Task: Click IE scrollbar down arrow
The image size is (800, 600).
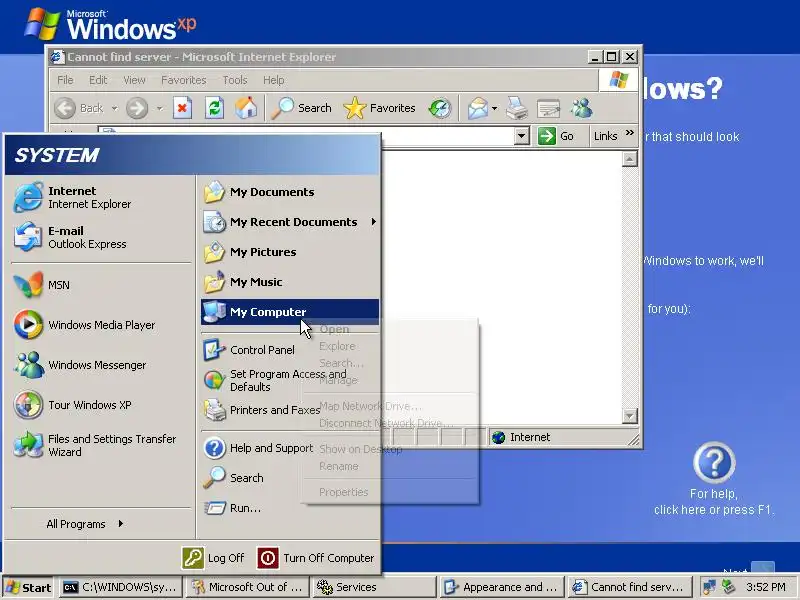Action: [x=630, y=416]
